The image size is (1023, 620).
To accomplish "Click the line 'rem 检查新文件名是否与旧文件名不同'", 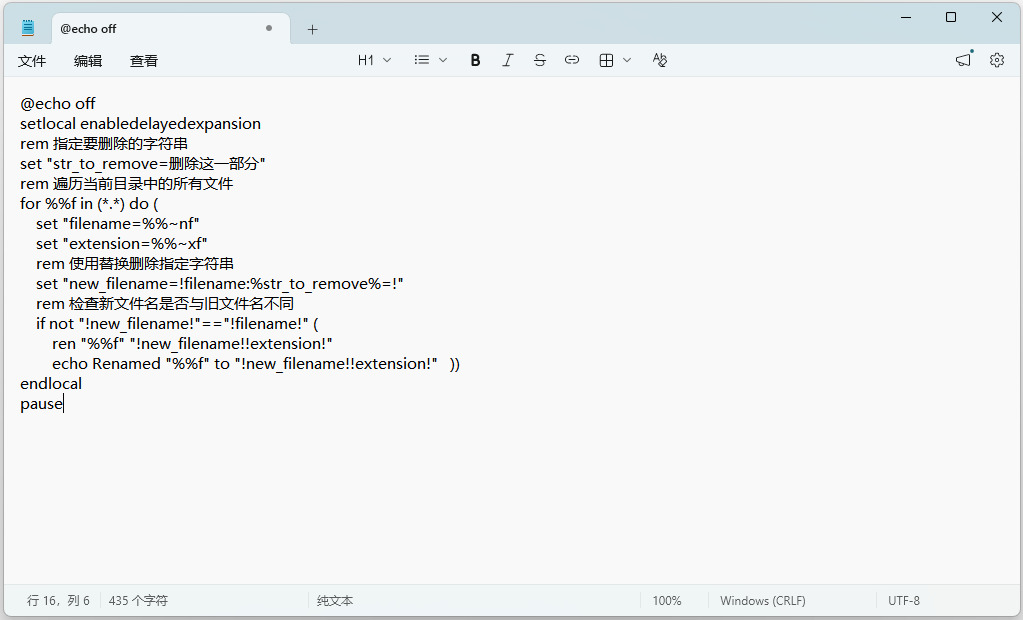I will coord(164,303).
